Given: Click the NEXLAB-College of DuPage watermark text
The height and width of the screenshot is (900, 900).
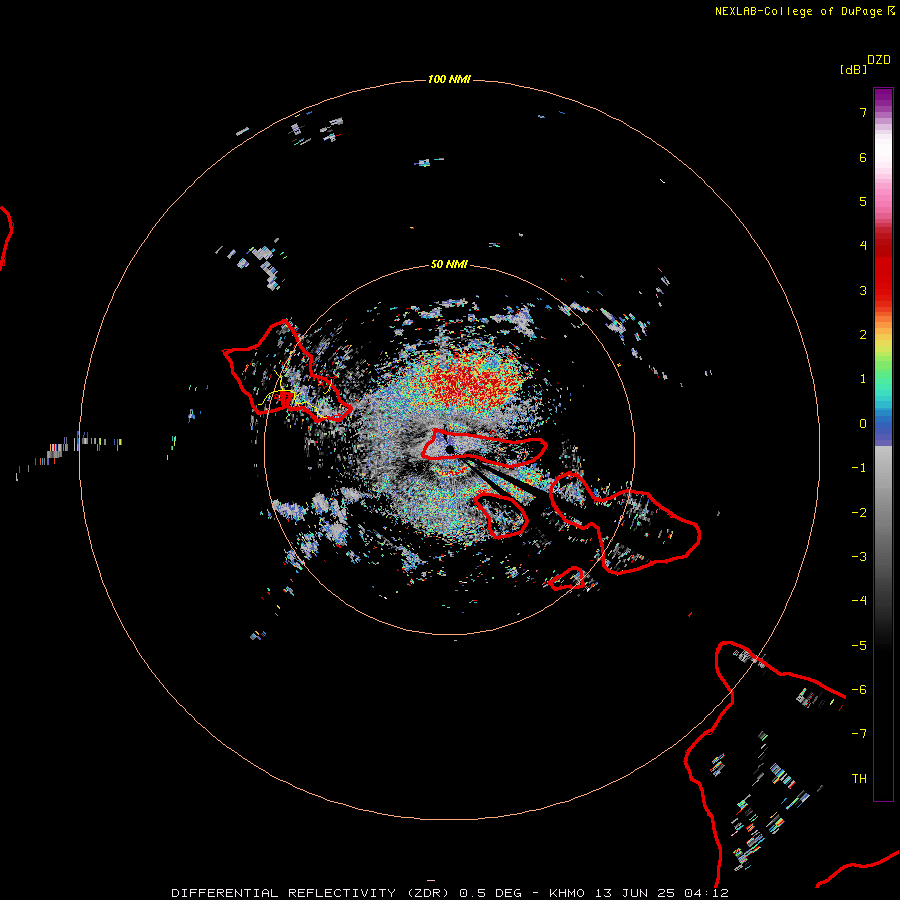Looking at the screenshot, I should pos(804,11).
